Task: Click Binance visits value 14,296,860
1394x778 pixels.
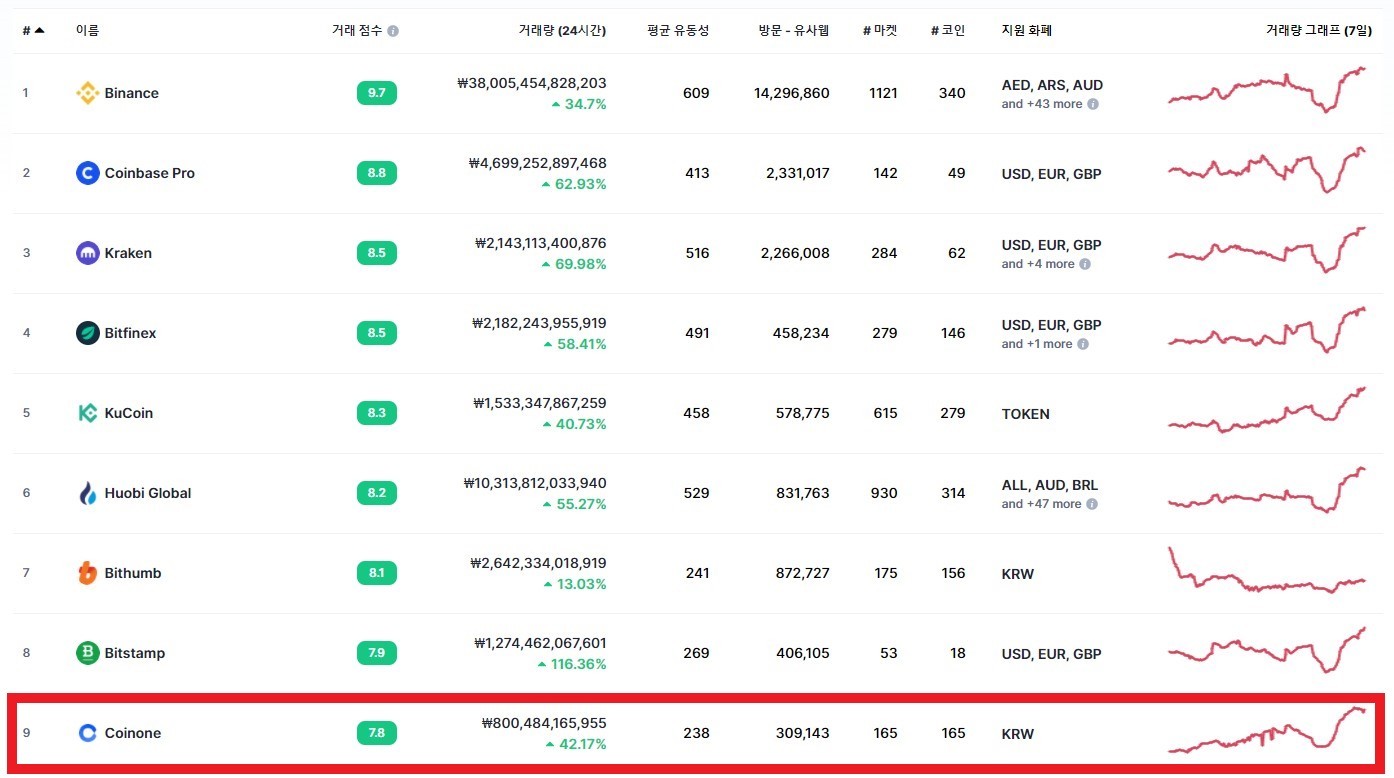Action: tap(792, 93)
